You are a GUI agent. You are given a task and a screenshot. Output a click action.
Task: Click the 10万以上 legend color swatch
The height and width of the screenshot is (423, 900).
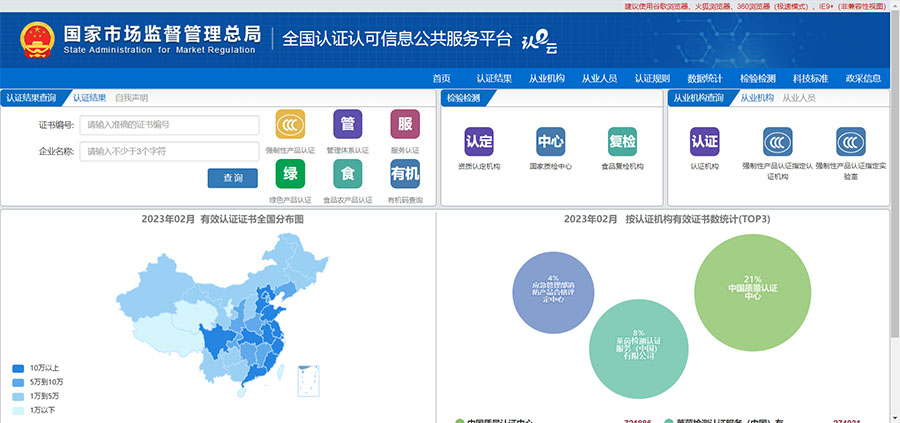(18, 368)
